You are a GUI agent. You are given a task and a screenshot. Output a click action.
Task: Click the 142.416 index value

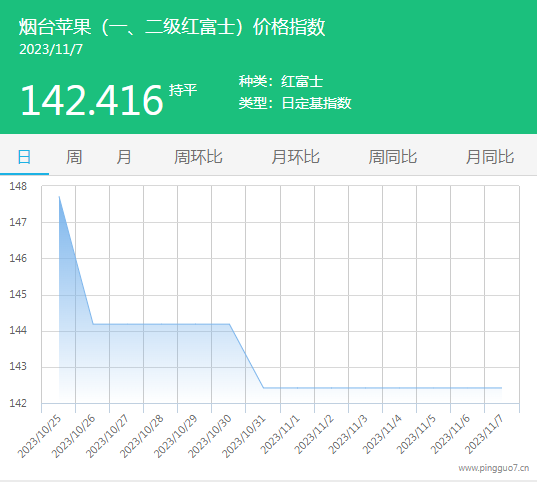pos(92,100)
